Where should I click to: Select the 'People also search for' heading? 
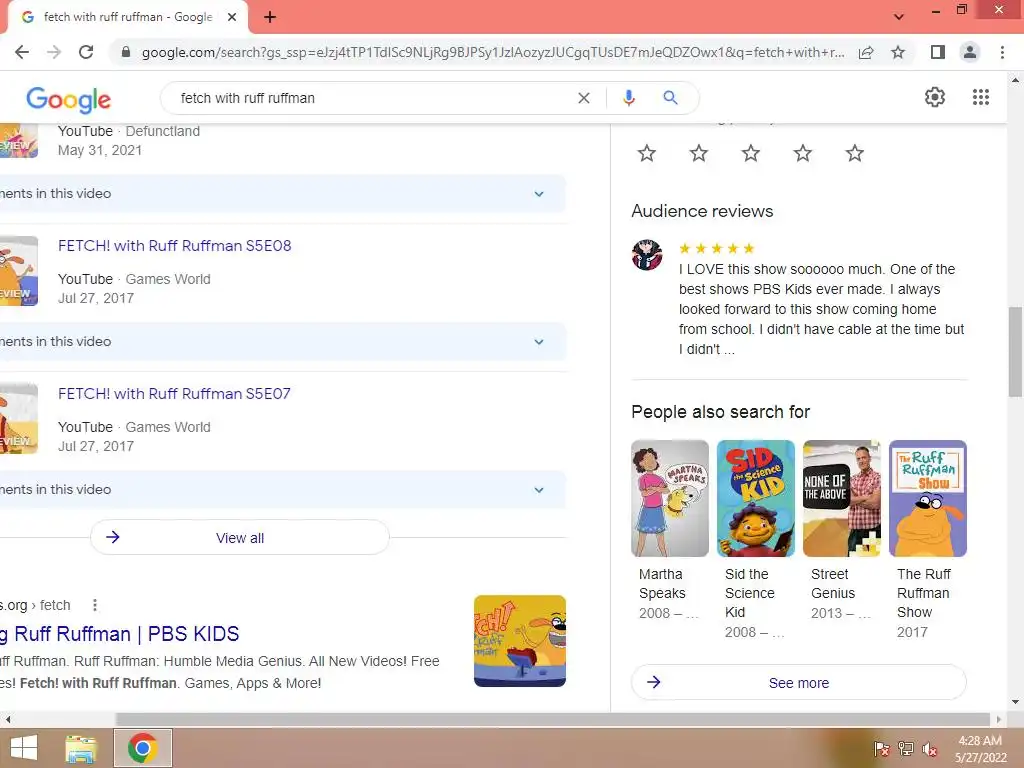[720, 412]
